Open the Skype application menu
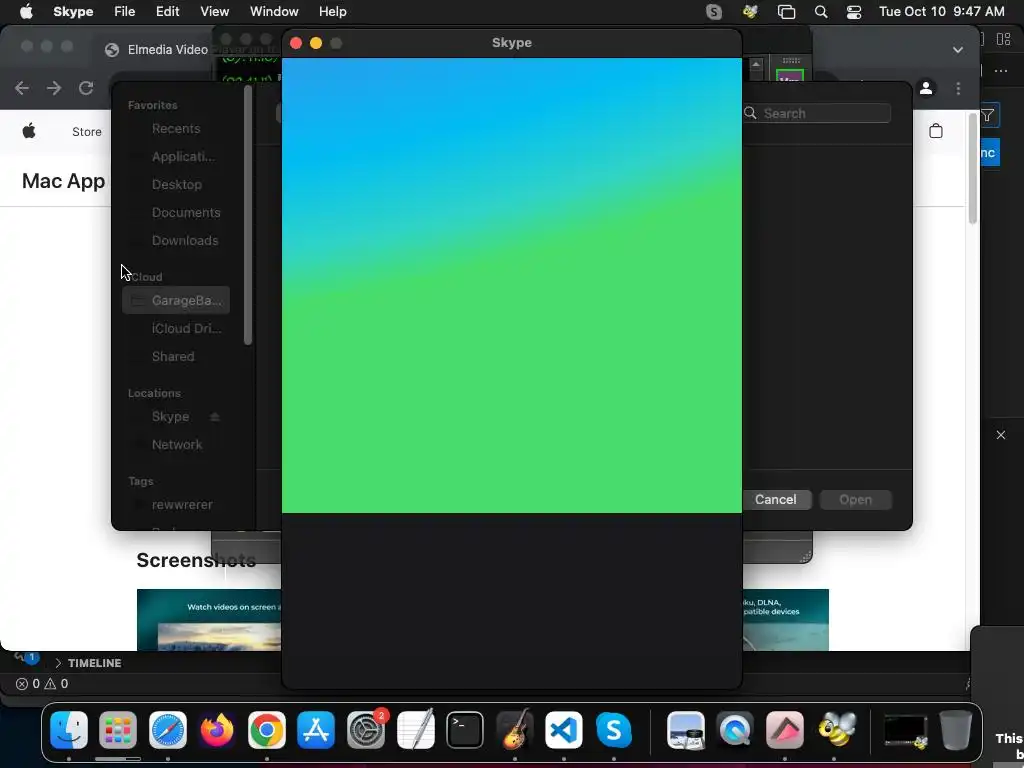The image size is (1024, 768). pyautogui.click(x=73, y=12)
